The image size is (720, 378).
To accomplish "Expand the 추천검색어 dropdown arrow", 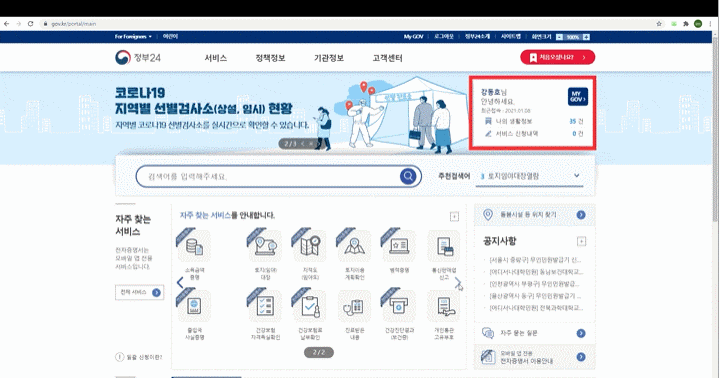I will click(x=577, y=175).
